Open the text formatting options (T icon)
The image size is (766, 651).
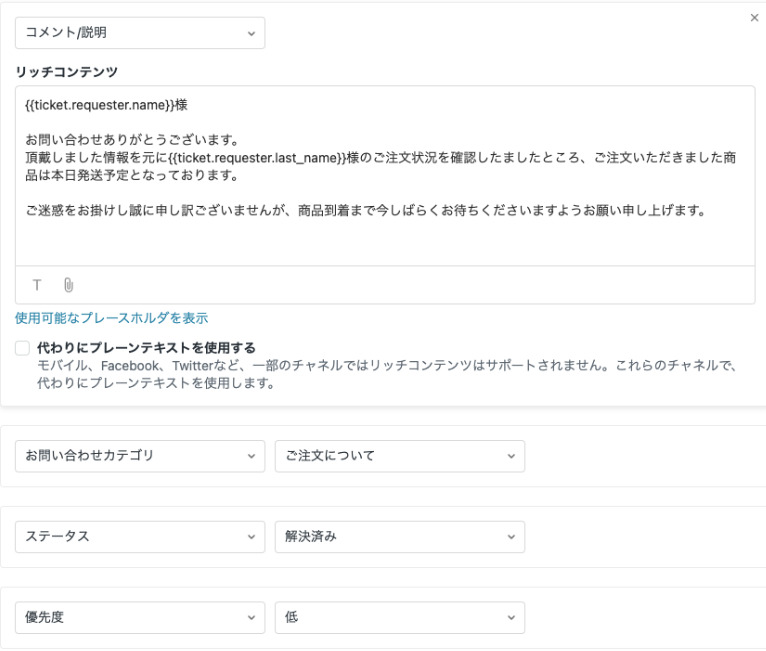(37, 285)
